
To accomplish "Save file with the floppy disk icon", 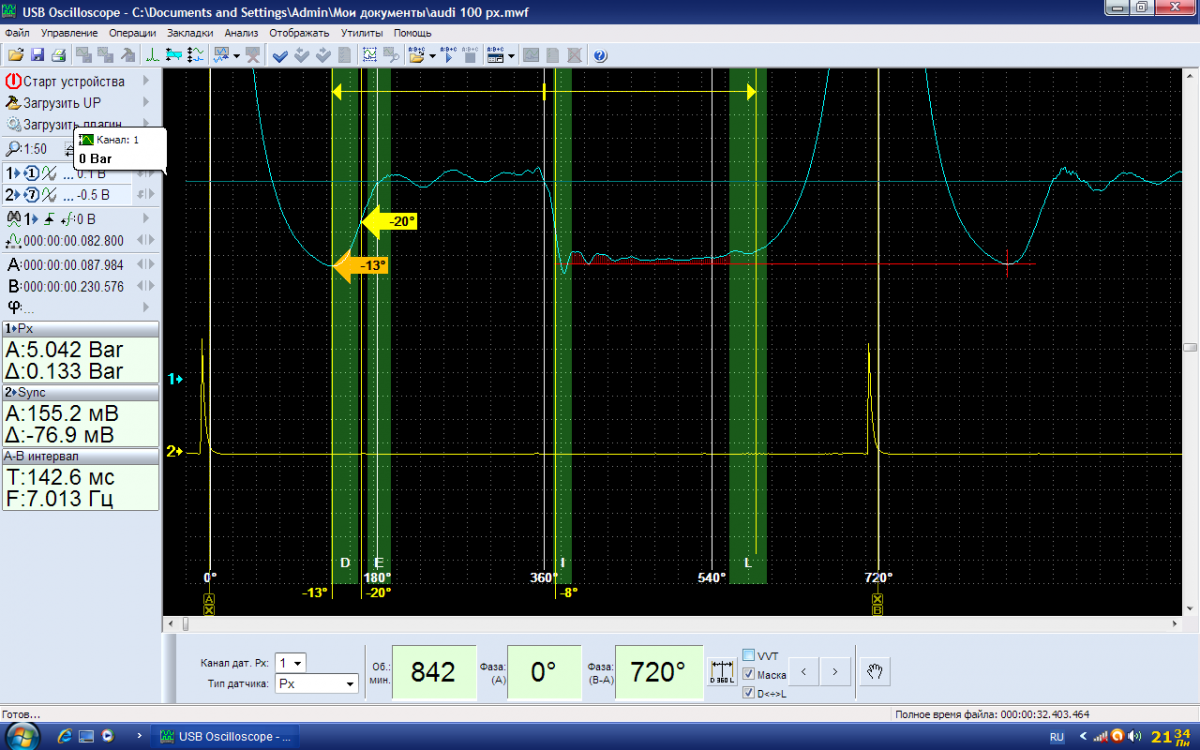I will pos(37,55).
